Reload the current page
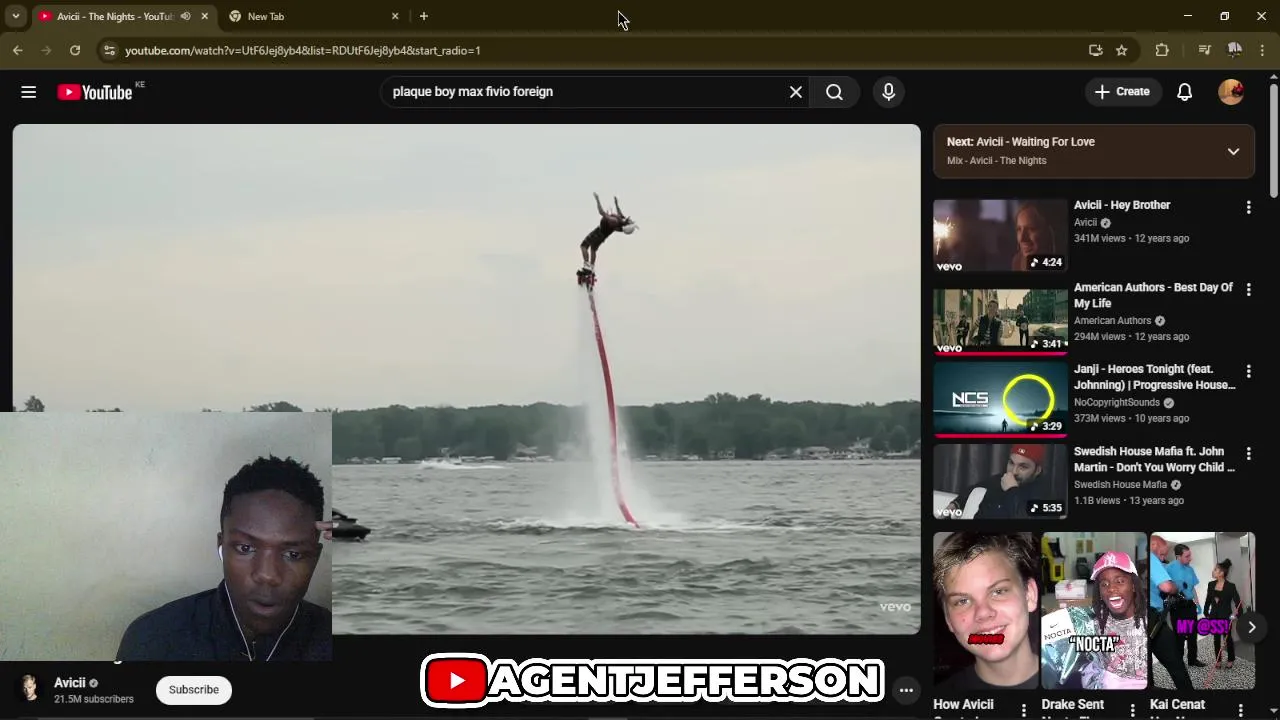Viewport: 1280px width, 720px height. [75, 50]
